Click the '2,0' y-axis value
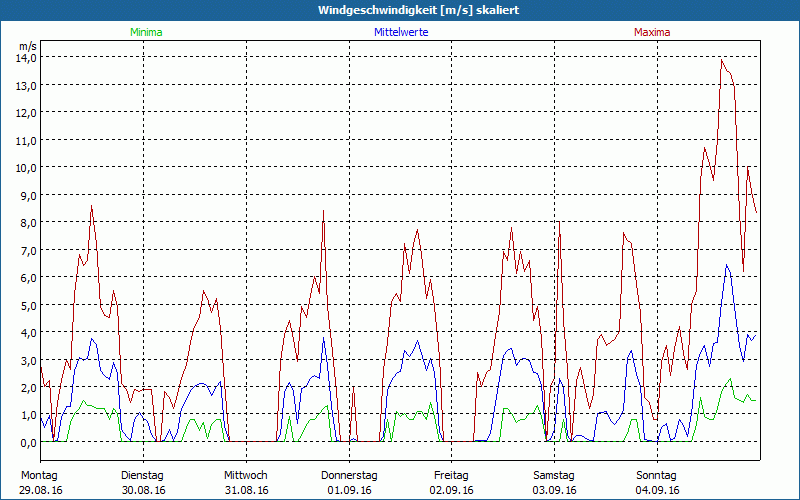This screenshot has height=500, width=800. pyautogui.click(x=30, y=388)
